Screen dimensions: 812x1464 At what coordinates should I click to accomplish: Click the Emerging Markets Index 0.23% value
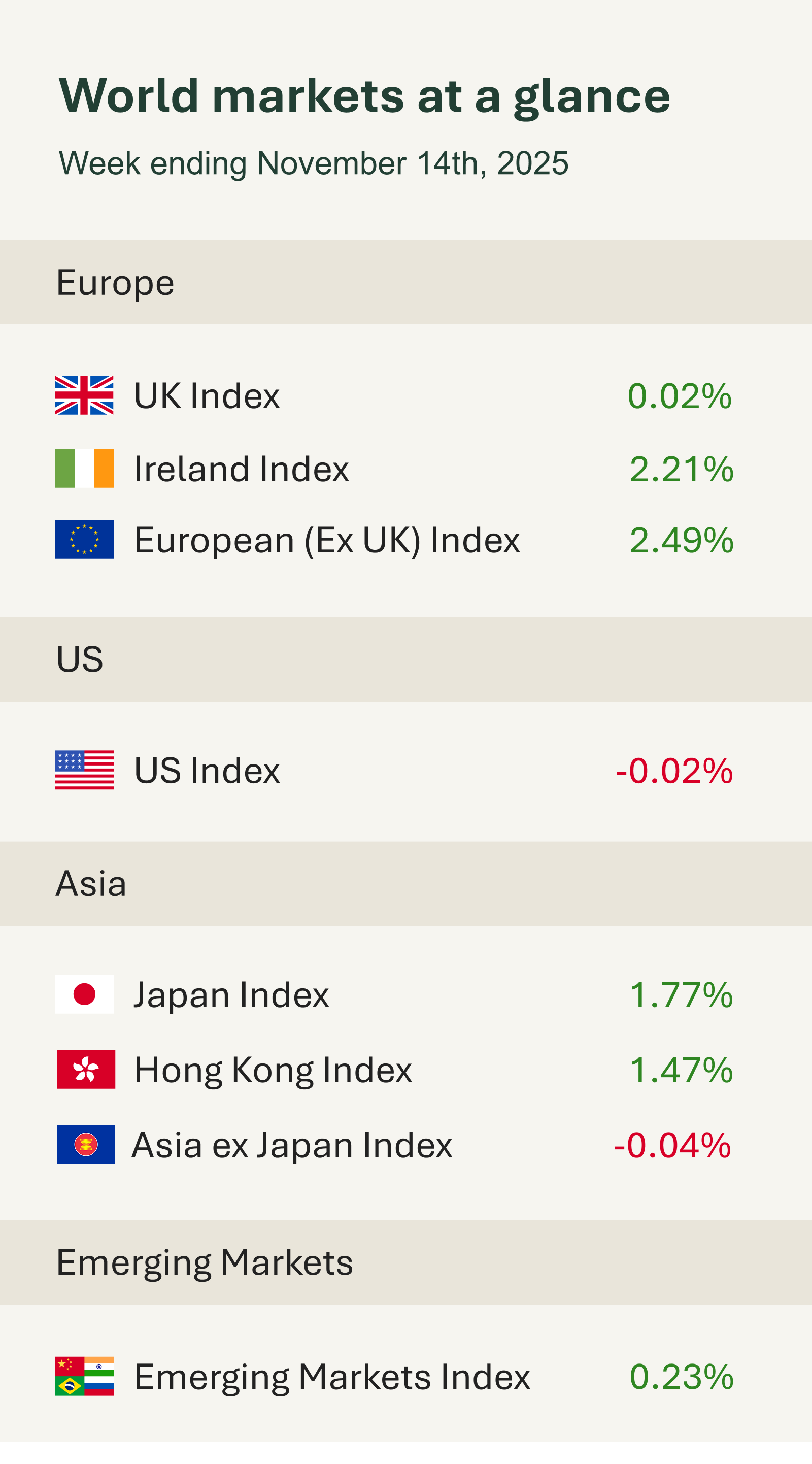pyautogui.click(x=681, y=1377)
